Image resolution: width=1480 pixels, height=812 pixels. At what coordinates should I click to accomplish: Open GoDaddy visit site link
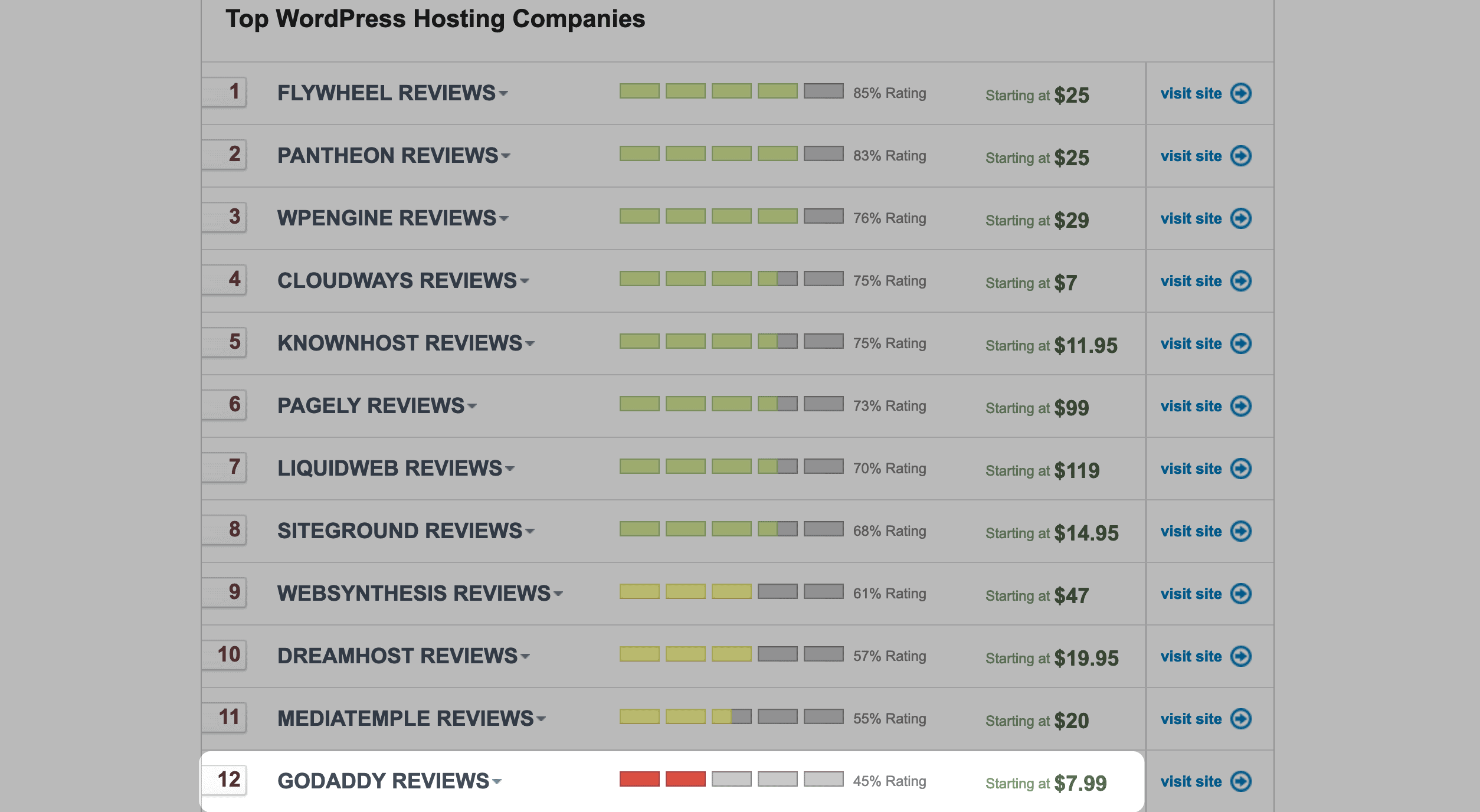click(1191, 781)
